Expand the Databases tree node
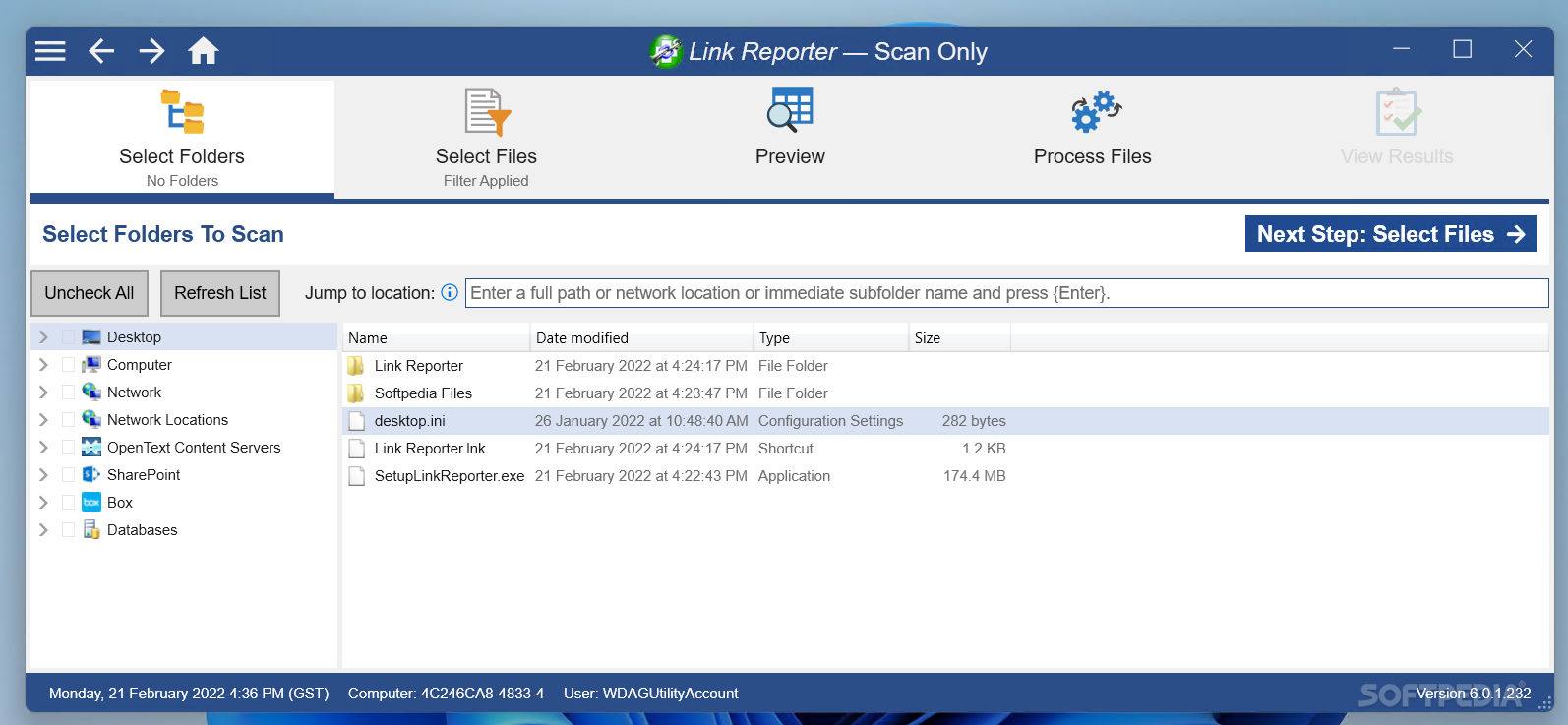 coord(43,530)
